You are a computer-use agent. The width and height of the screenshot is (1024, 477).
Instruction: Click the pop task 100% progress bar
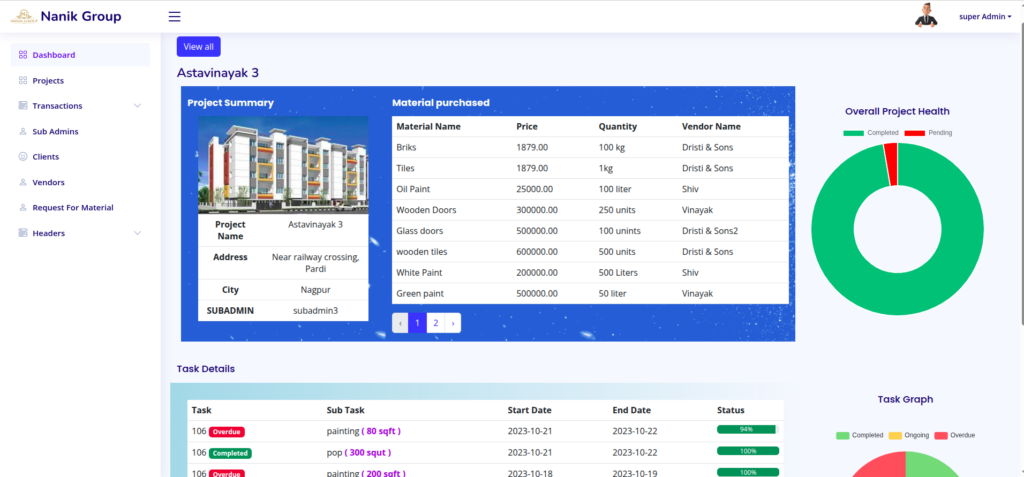click(x=748, y=451)
